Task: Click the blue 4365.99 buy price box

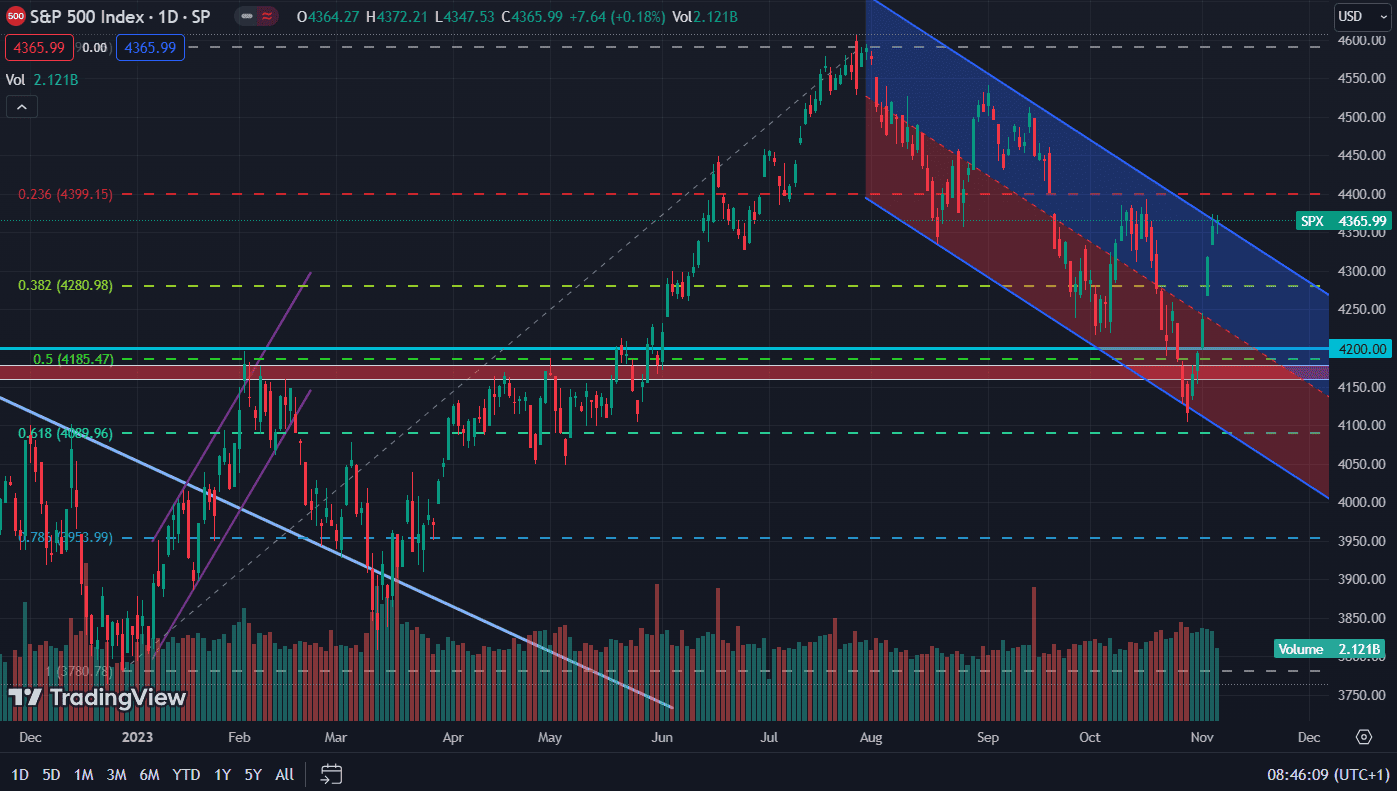Action: point(149,47)
